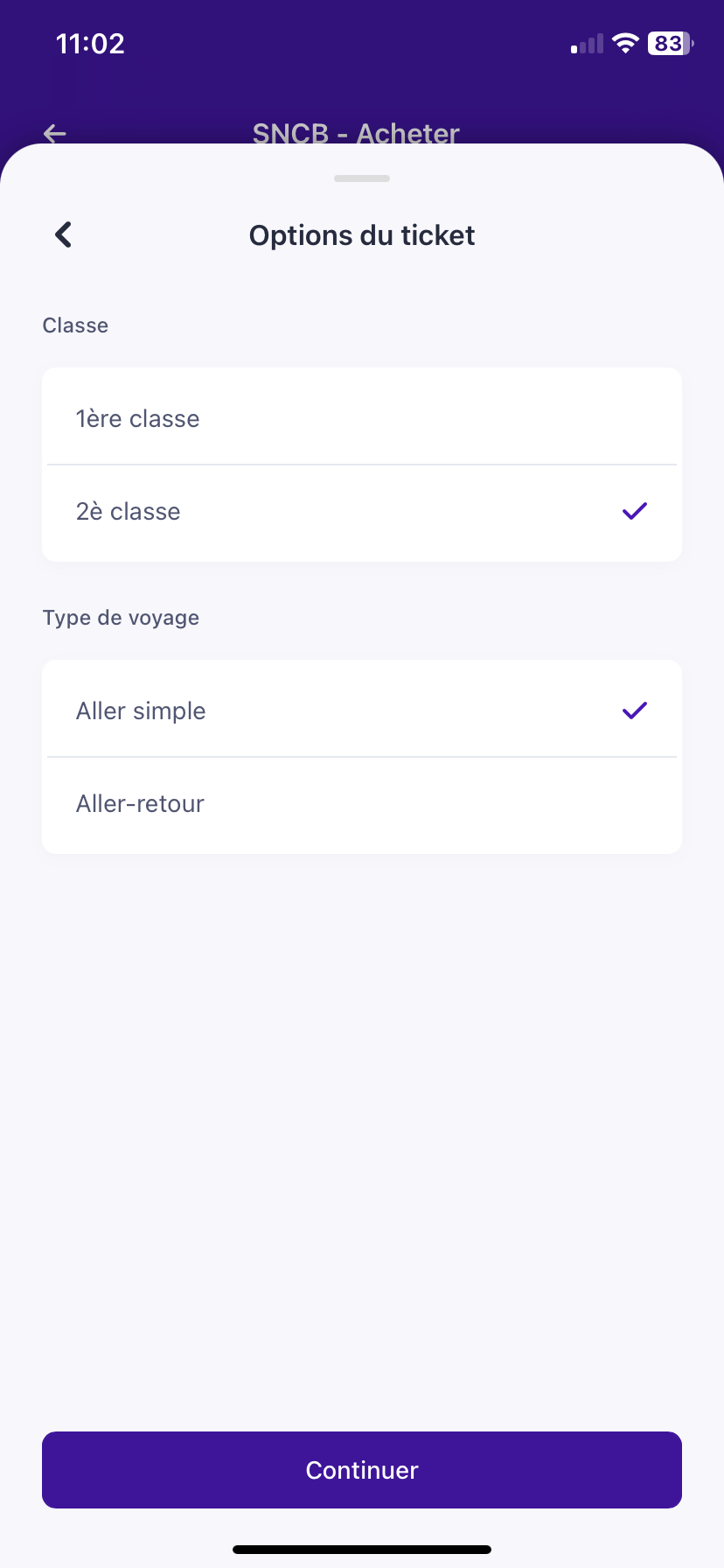Tap the Classe section label
The height and width of the screenshot is (1568, 724).
pyautogui.click(x=75, y=325)
